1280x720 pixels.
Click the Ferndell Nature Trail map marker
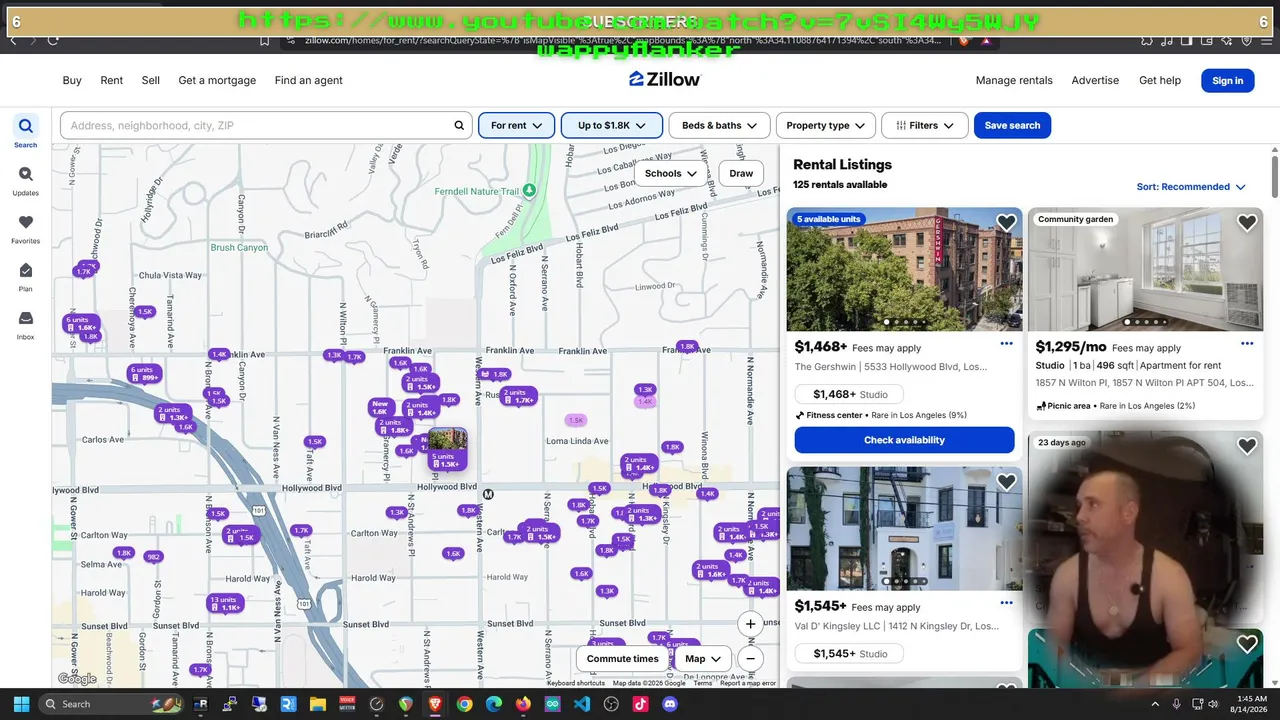point(529,190)
